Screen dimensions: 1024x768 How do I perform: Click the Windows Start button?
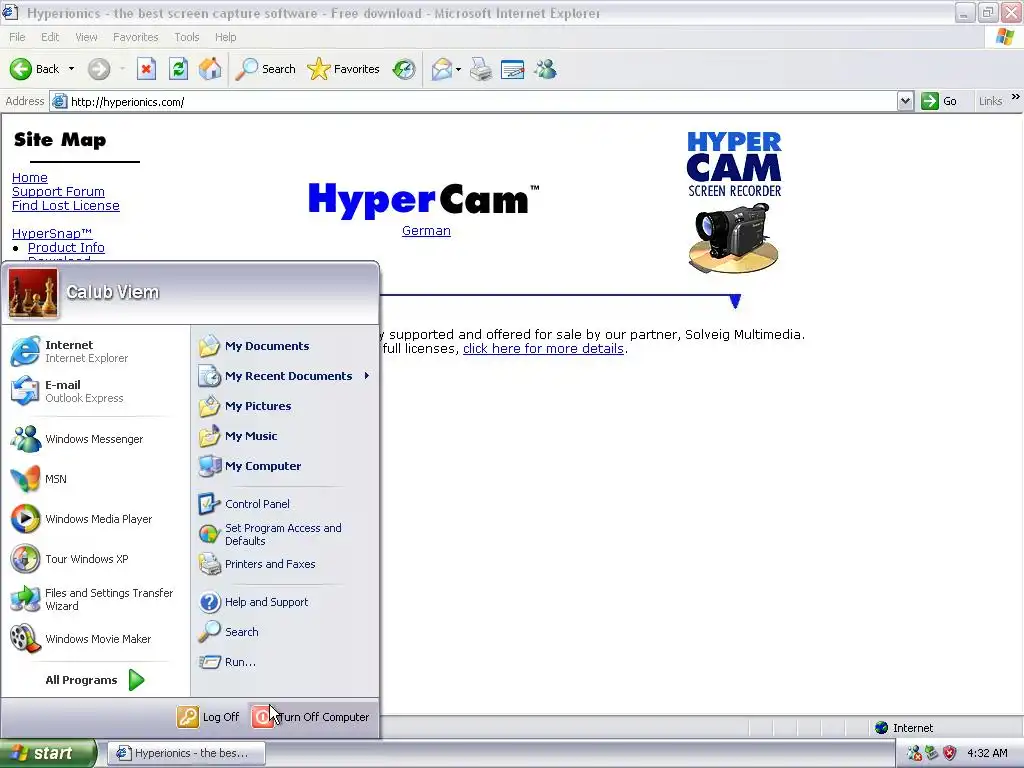click(x=48, y=754)
